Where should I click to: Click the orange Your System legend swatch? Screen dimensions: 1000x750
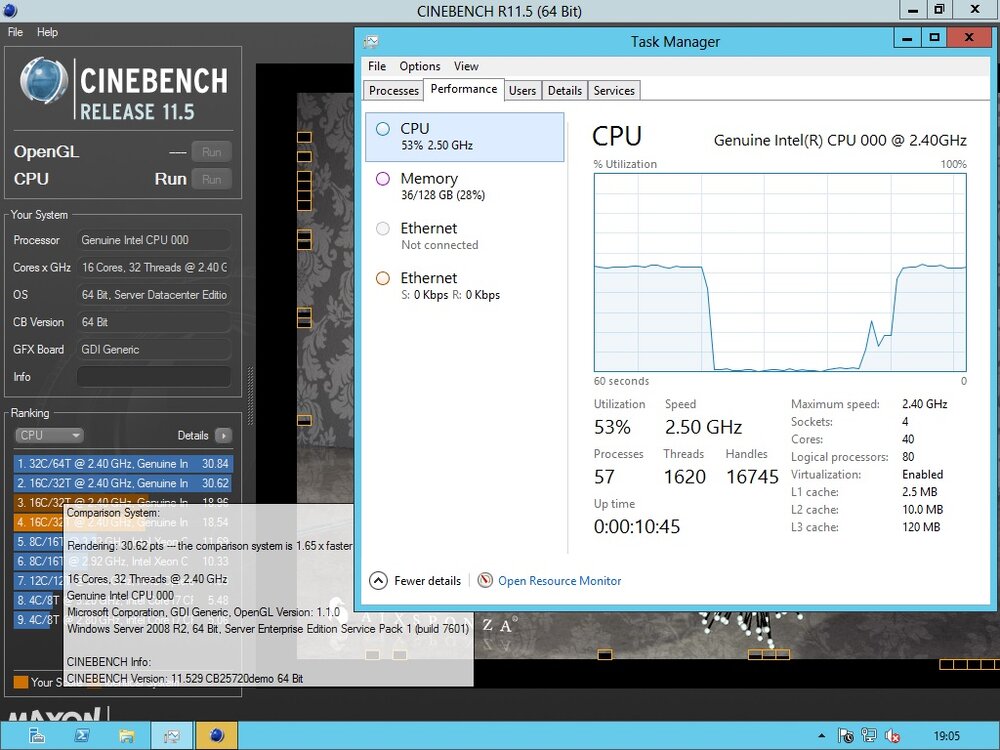pos(21,682)
